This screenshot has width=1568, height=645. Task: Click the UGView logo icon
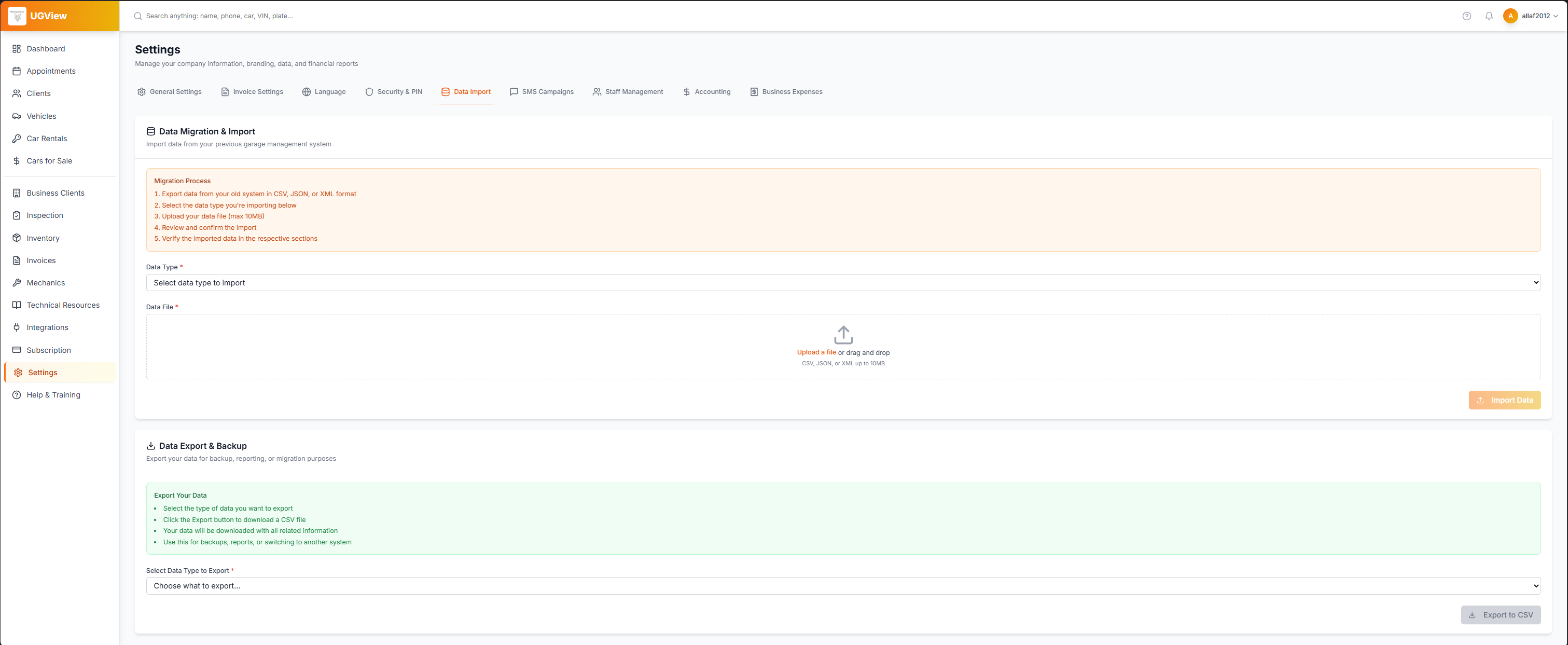[17, 16]
